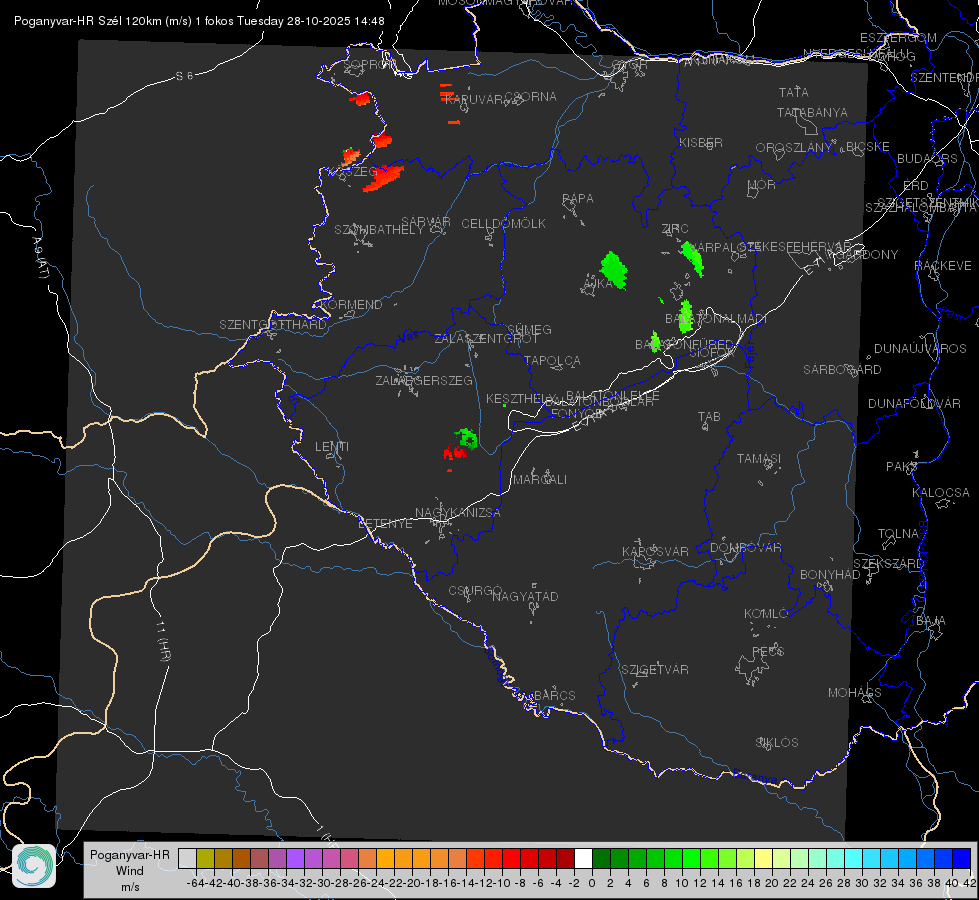Click the NAGYKANIZSA city label
This screenshot has width=979, height=900.
coord(458,512)
